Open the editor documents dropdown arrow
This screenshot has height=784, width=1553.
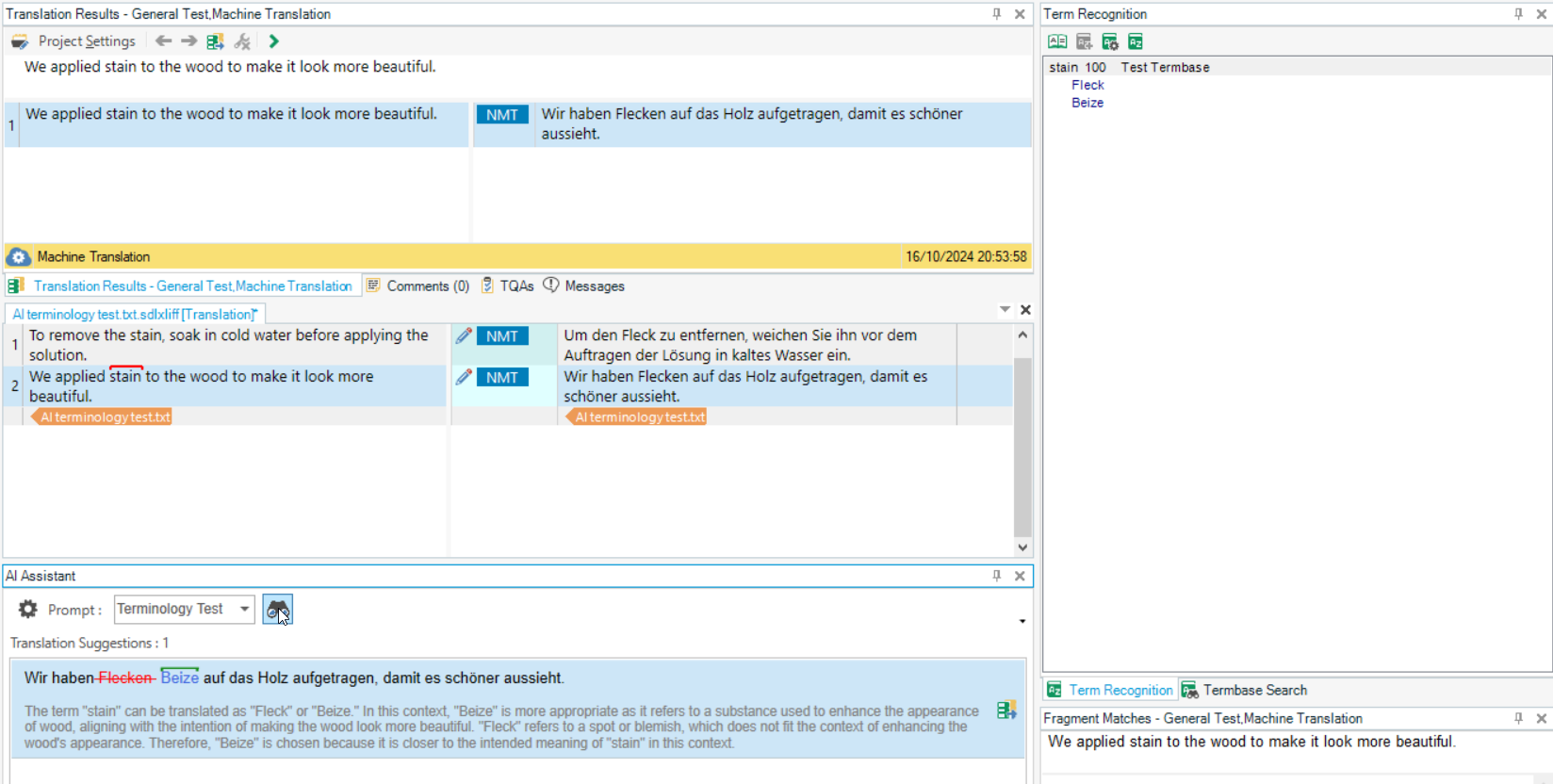[x=1005, y=309]
